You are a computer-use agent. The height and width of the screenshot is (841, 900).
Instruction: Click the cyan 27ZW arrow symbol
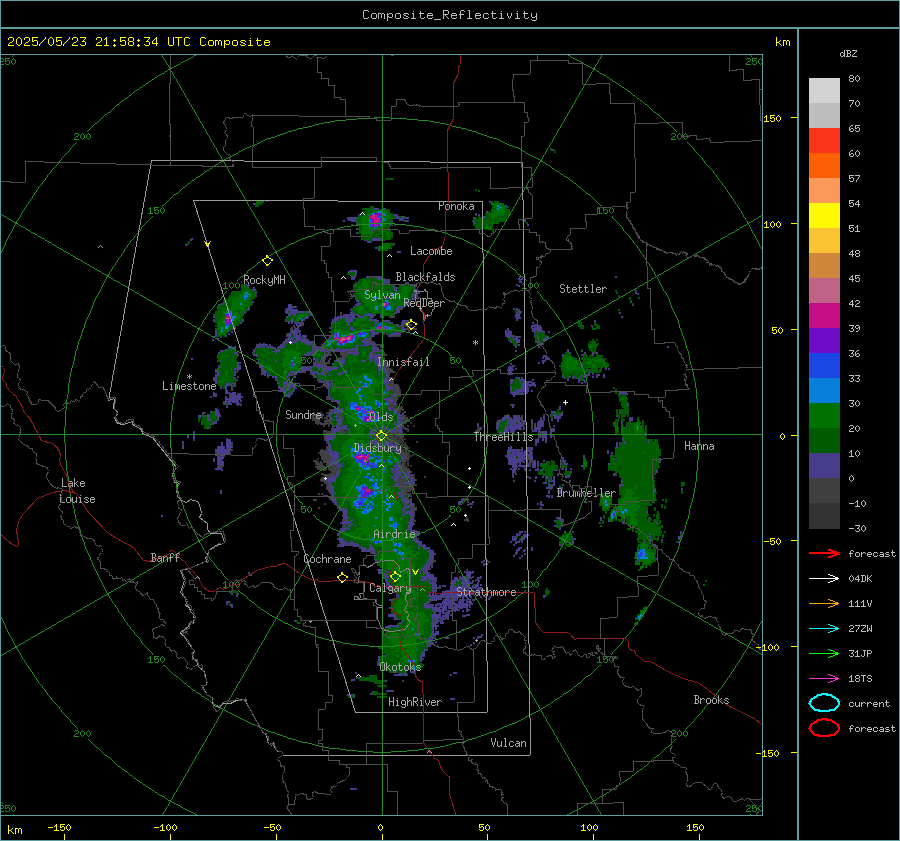point(824,629)
